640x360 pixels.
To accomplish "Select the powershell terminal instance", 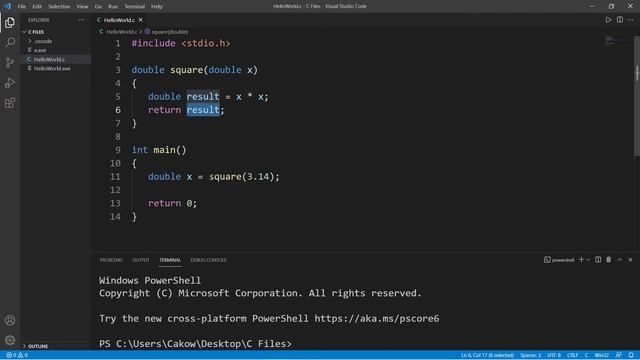I will point(559,260).
